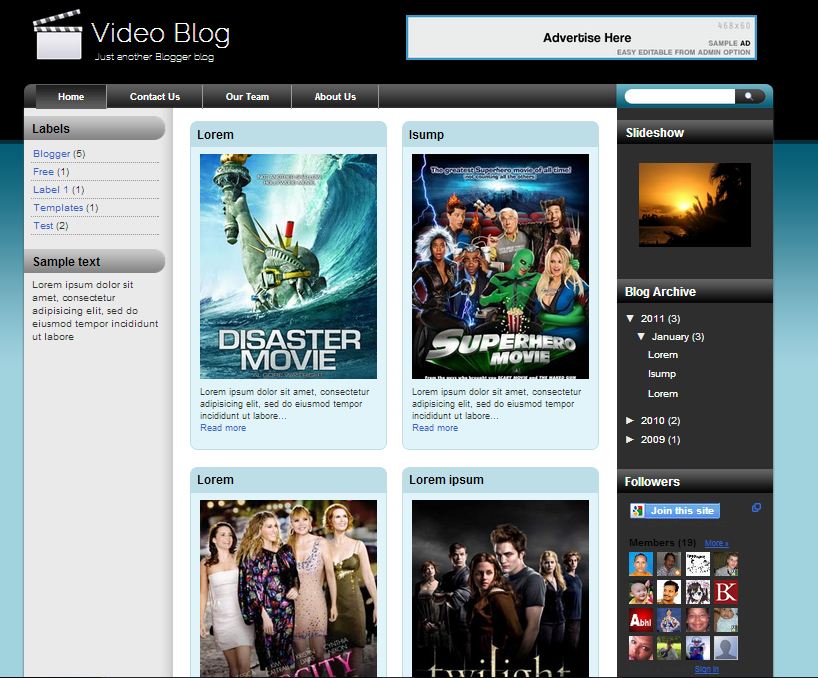Click the cartoon muscleman follower avatar
Image resolution: width=818 pixels, height=678 pixels.
669,620
